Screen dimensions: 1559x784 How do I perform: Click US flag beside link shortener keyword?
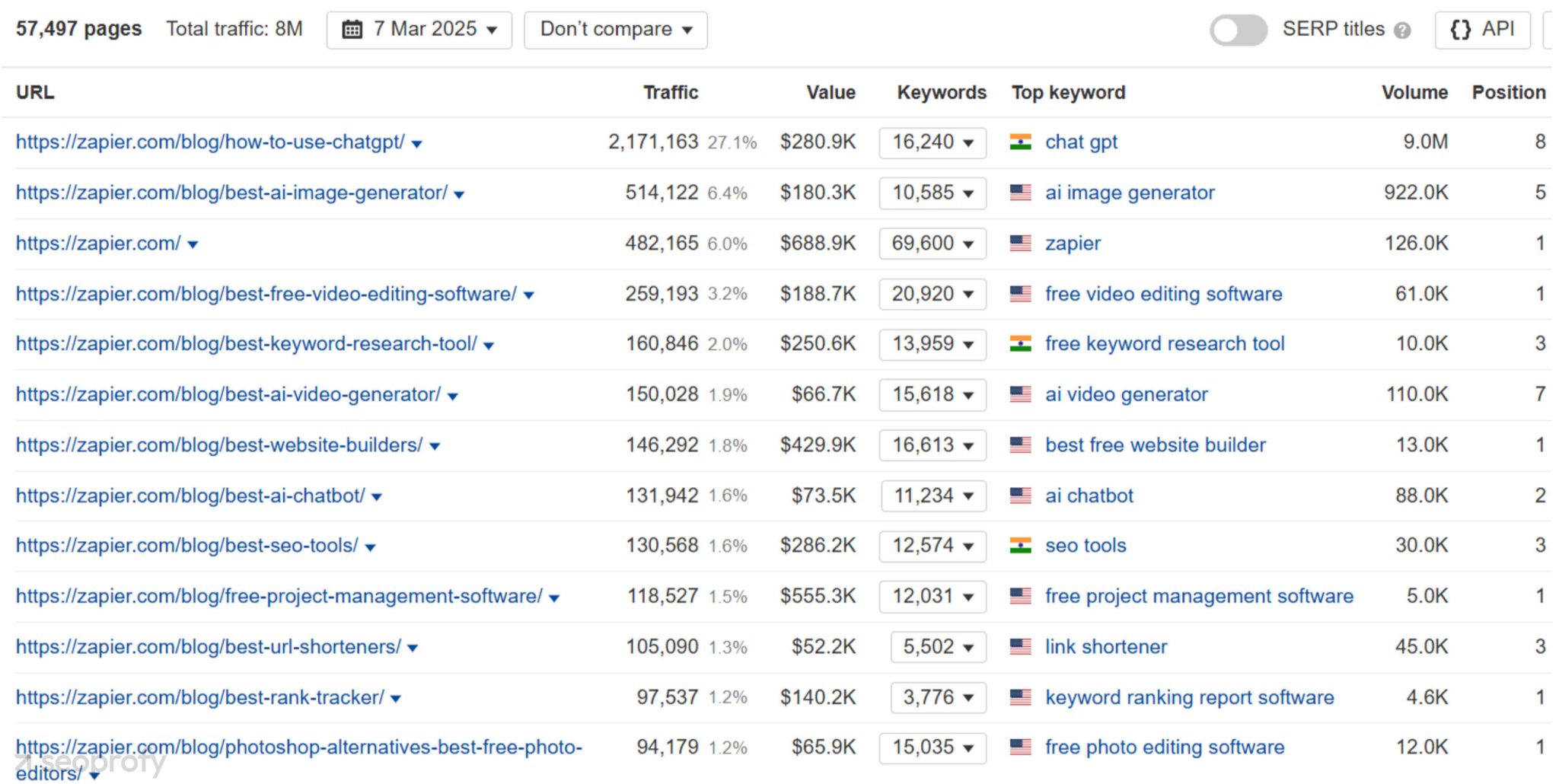[1020, 647]
